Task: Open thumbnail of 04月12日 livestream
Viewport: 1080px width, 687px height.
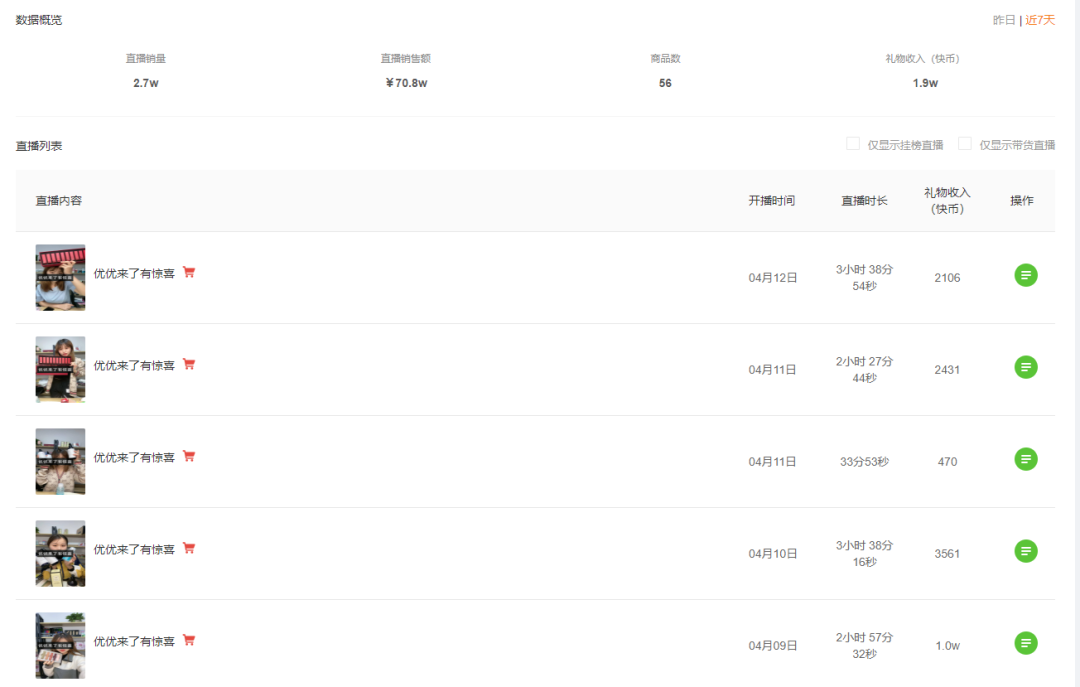Action: [x=61, y=278]
